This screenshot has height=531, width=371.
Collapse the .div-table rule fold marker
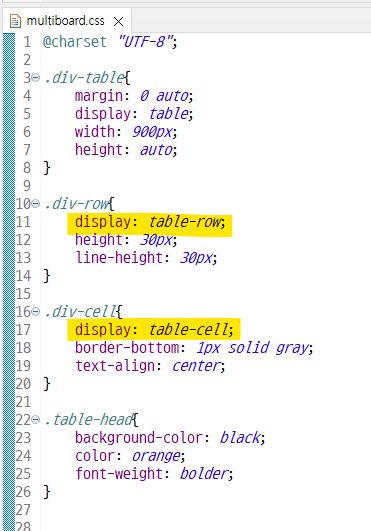36,78
